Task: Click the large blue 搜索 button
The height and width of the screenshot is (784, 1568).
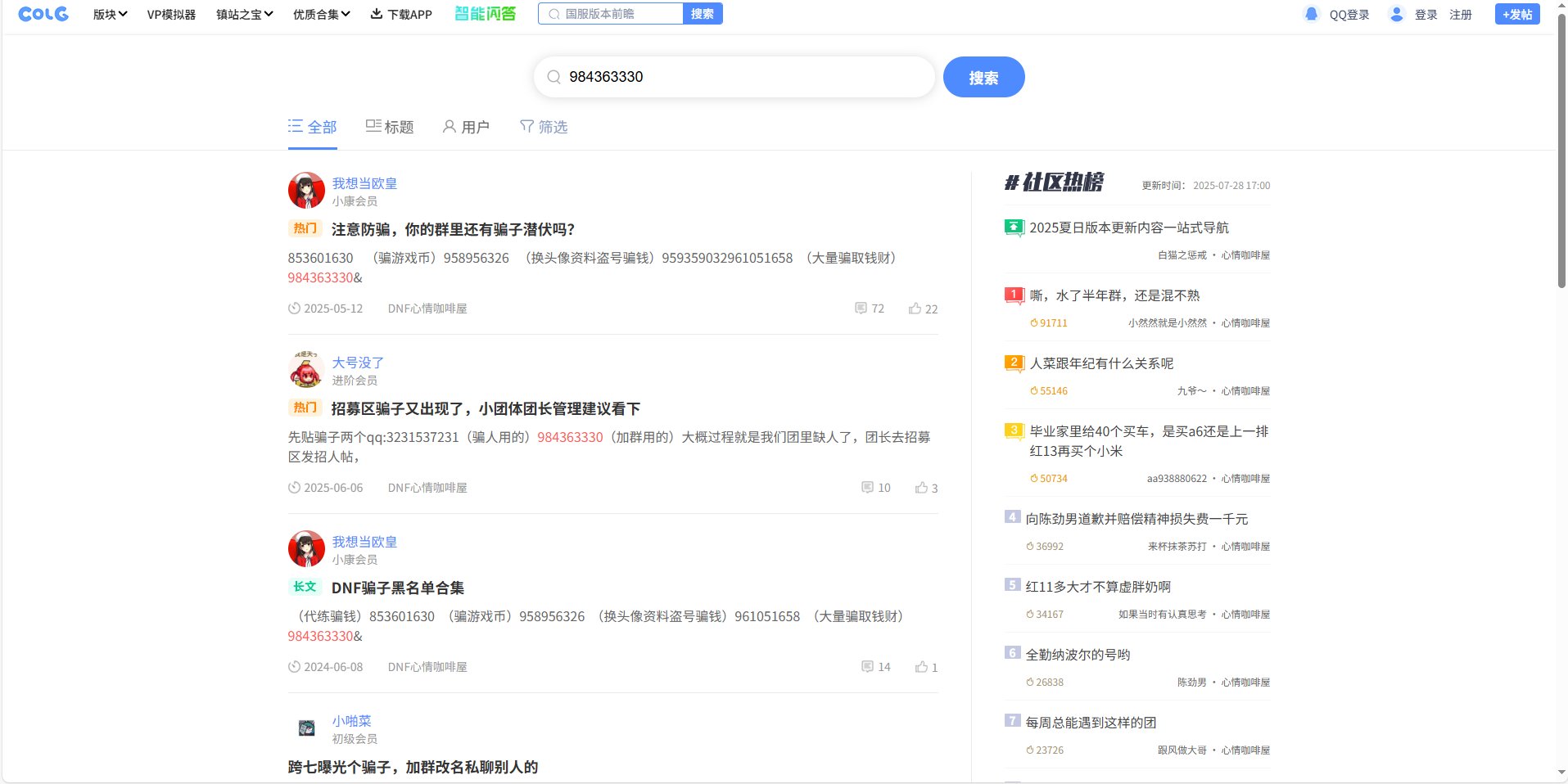Action: point(983,77)
